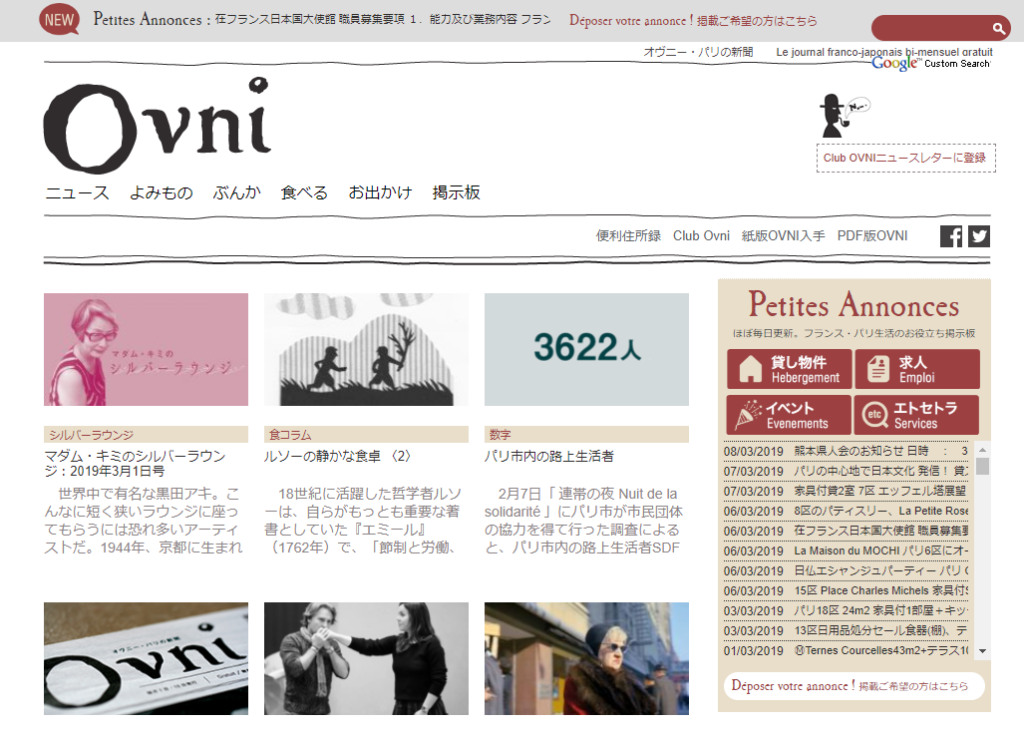
Task: Open 06/03/2019 日仏エシャンジュパーティー announcement
Action: pyautogui.click(x=846, y=571)
